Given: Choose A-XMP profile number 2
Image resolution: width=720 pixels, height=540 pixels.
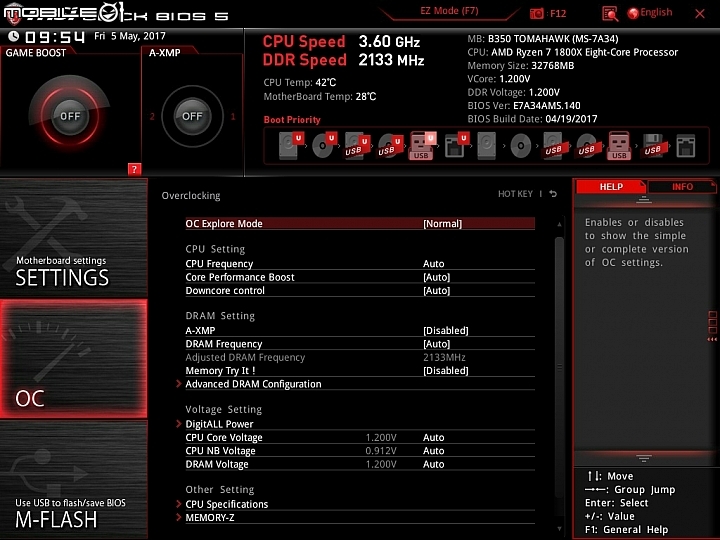Looking at the screenshot, I should click(152, 117).
